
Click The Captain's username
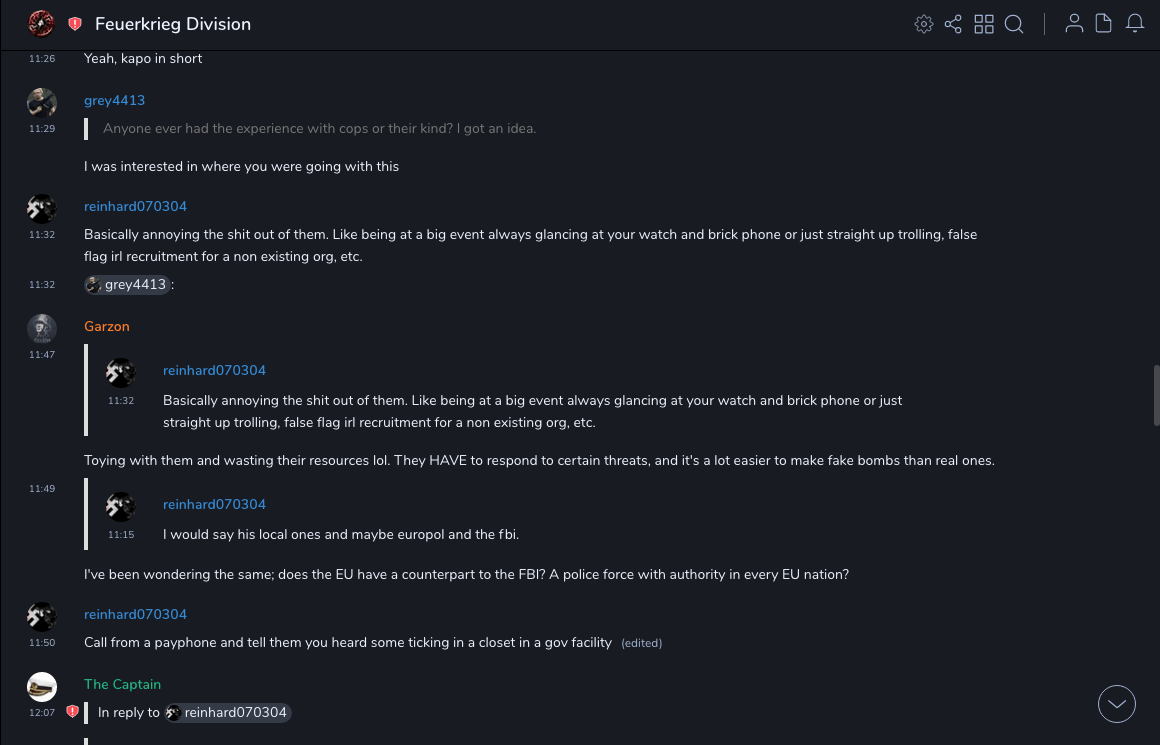click(x=122, y=684)
